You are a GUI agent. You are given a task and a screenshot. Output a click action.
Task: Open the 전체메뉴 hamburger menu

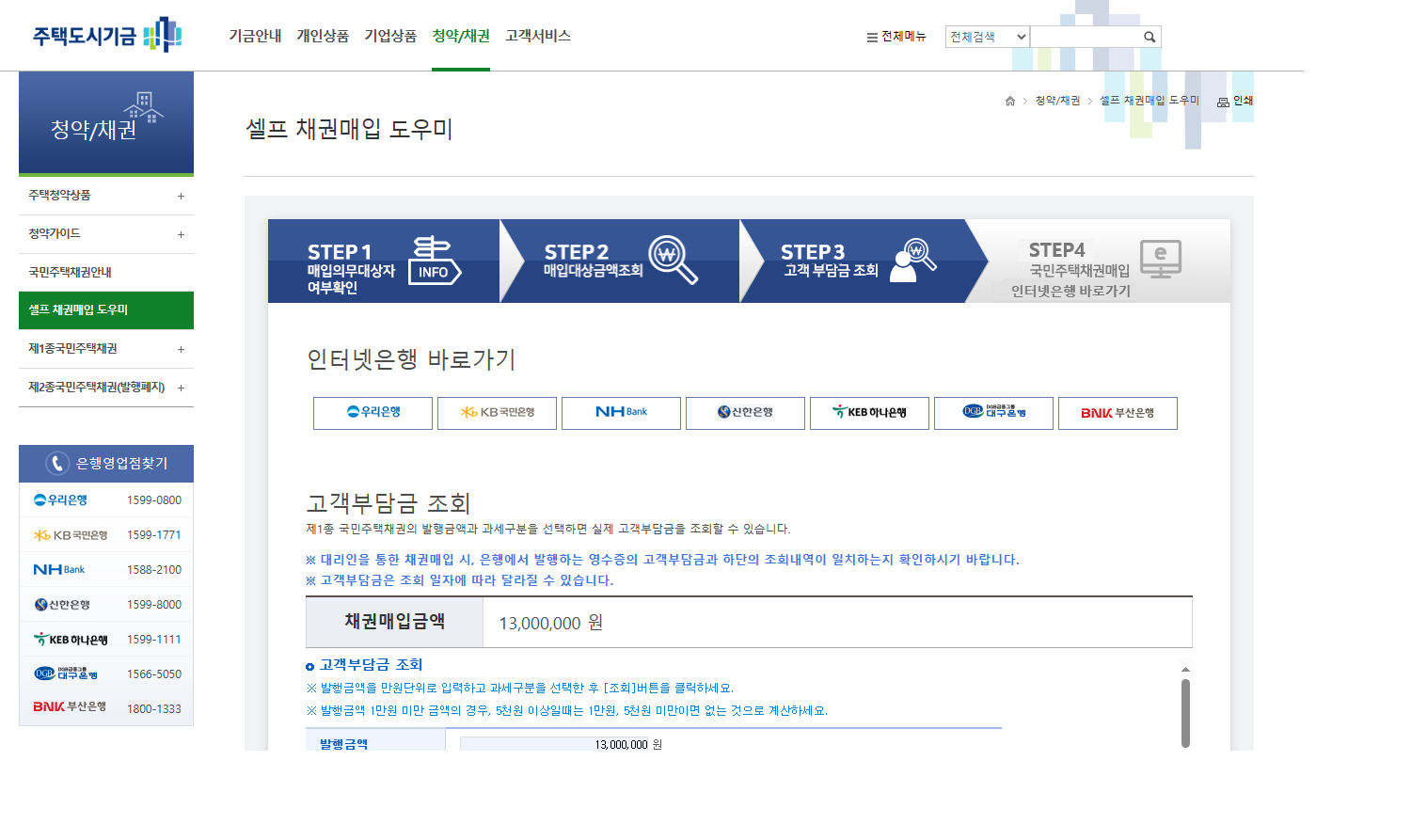click(870, 36)
